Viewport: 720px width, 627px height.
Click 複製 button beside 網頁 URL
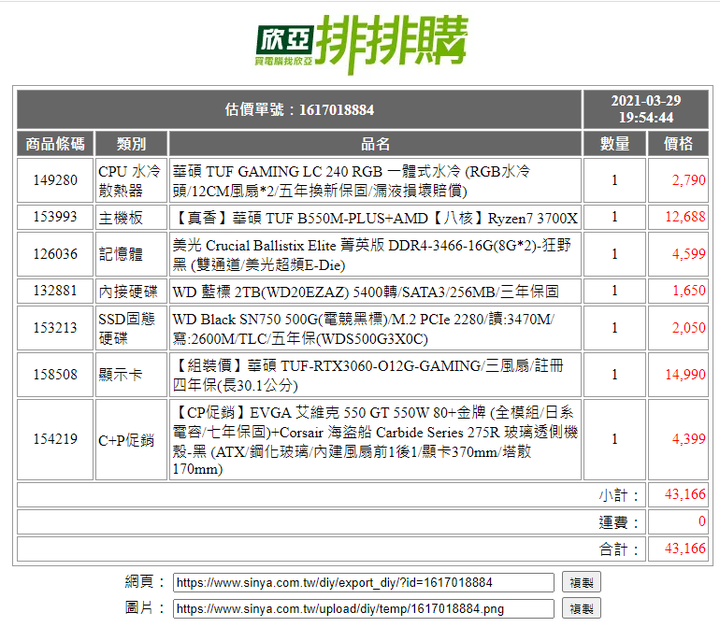[581, 582]
